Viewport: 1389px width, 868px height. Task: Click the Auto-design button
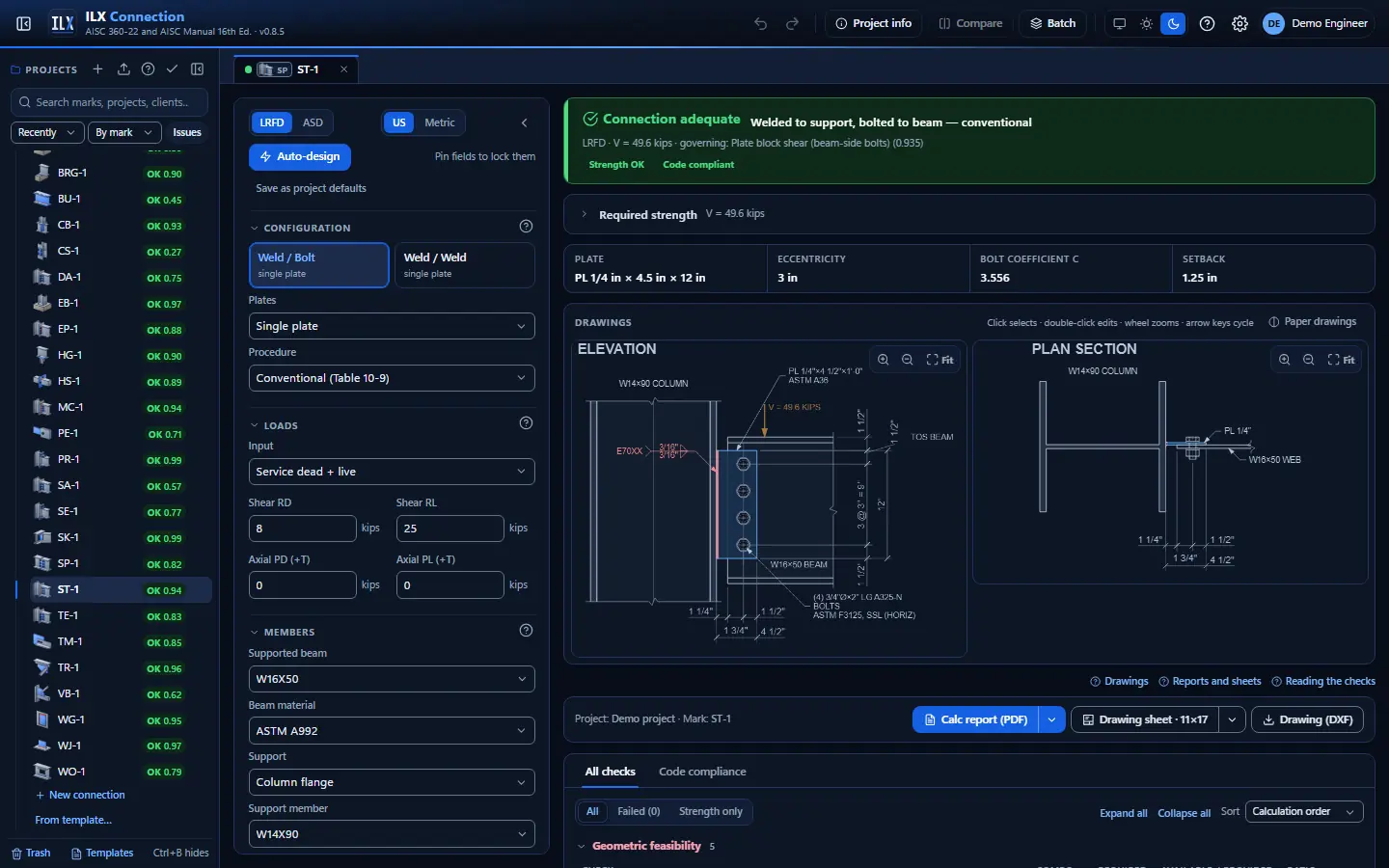[300, 156]
